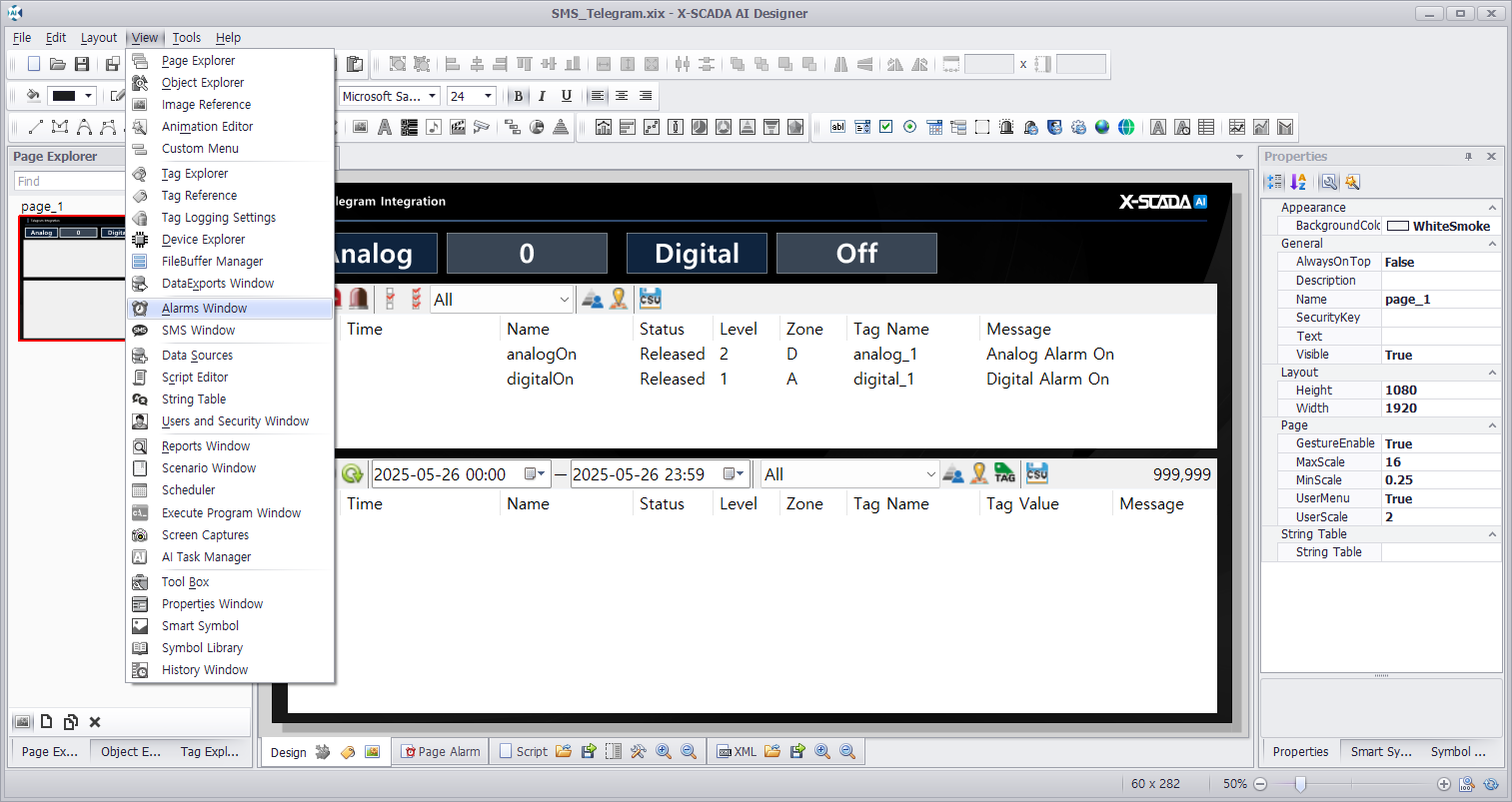Switch to the Script tab

coord(524,752)
